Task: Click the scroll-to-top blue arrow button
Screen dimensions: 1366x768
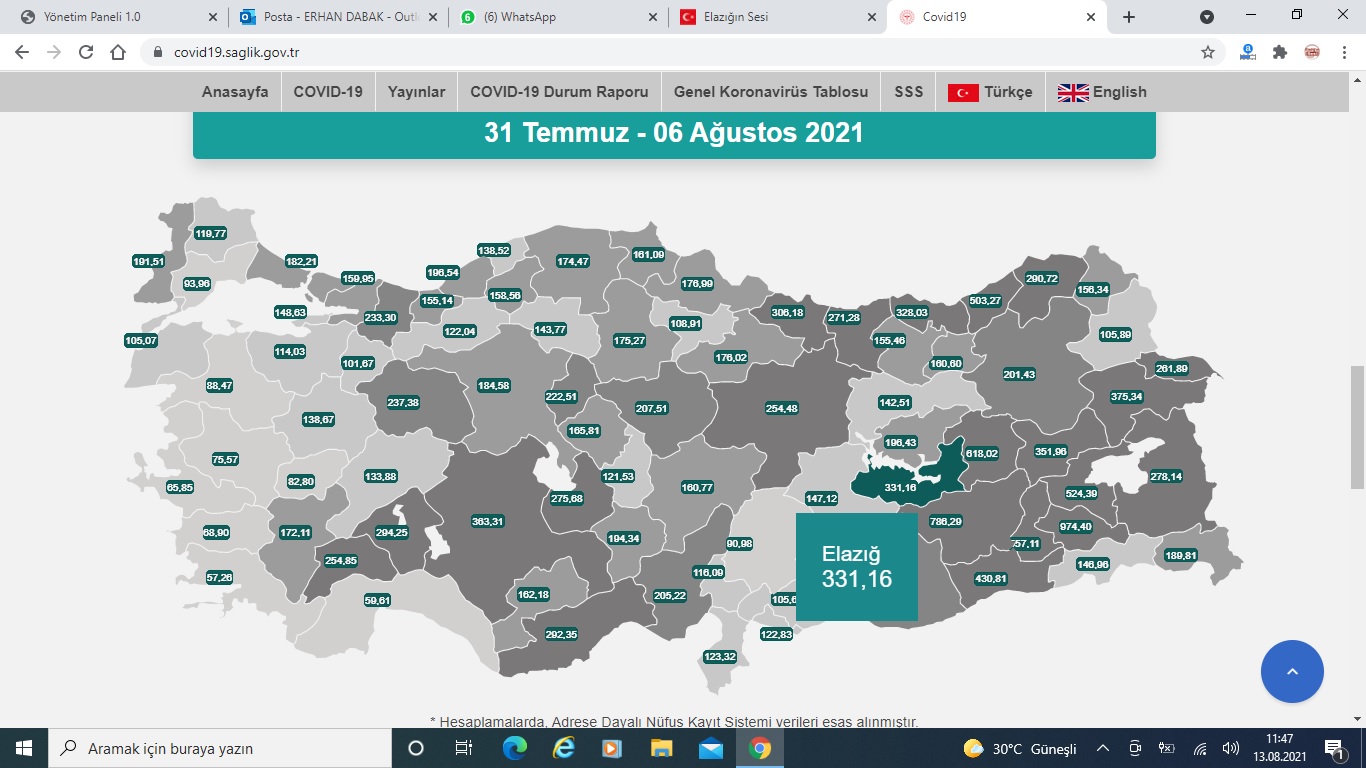Action: click(x=1292, y=672)
